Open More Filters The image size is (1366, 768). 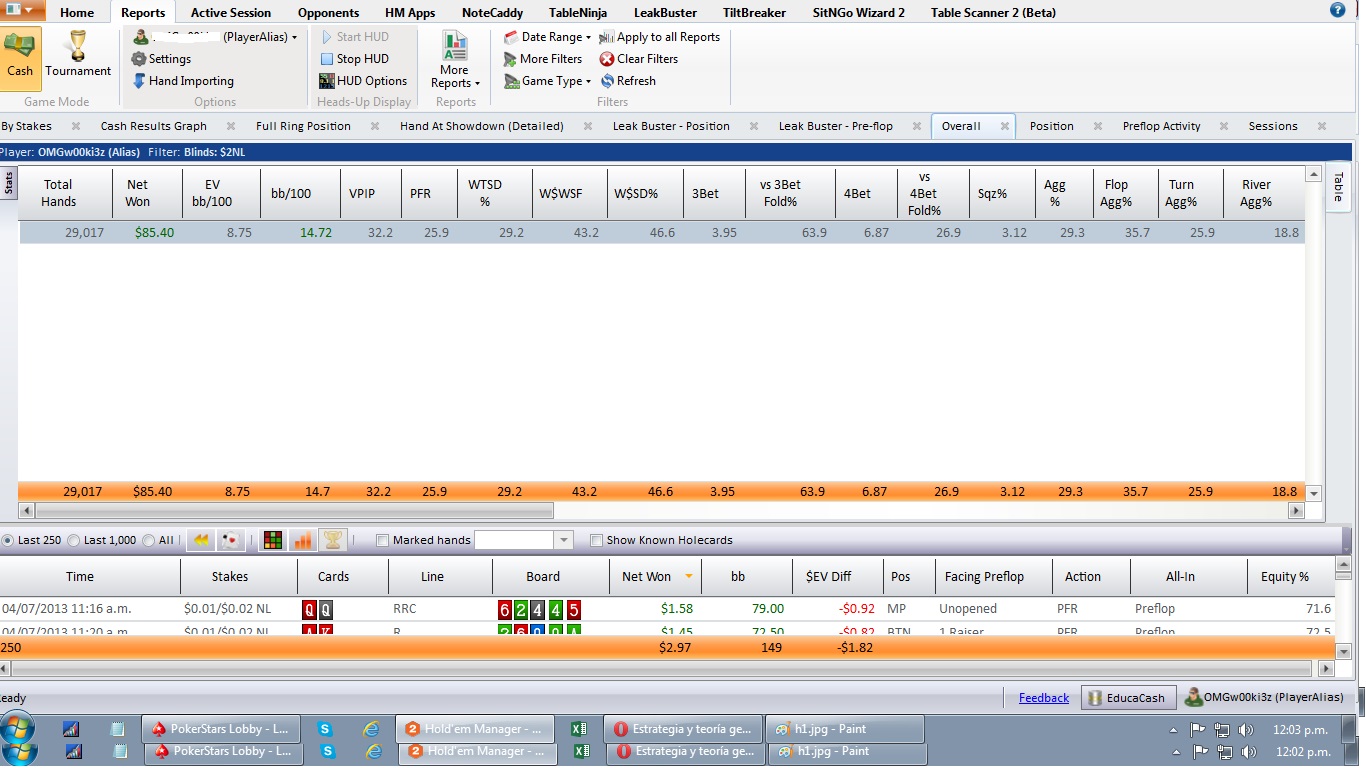click(x=543, y=59)
